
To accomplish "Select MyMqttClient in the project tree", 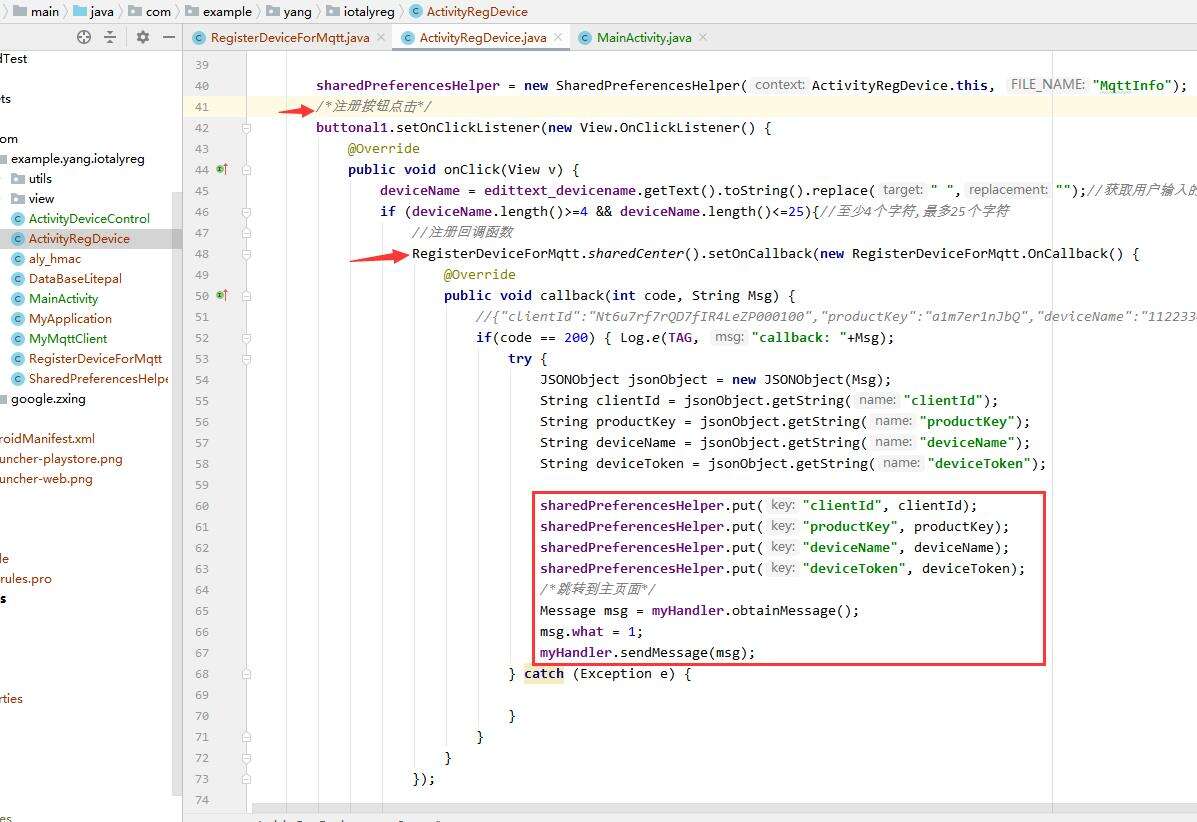I will coord(67,339).
